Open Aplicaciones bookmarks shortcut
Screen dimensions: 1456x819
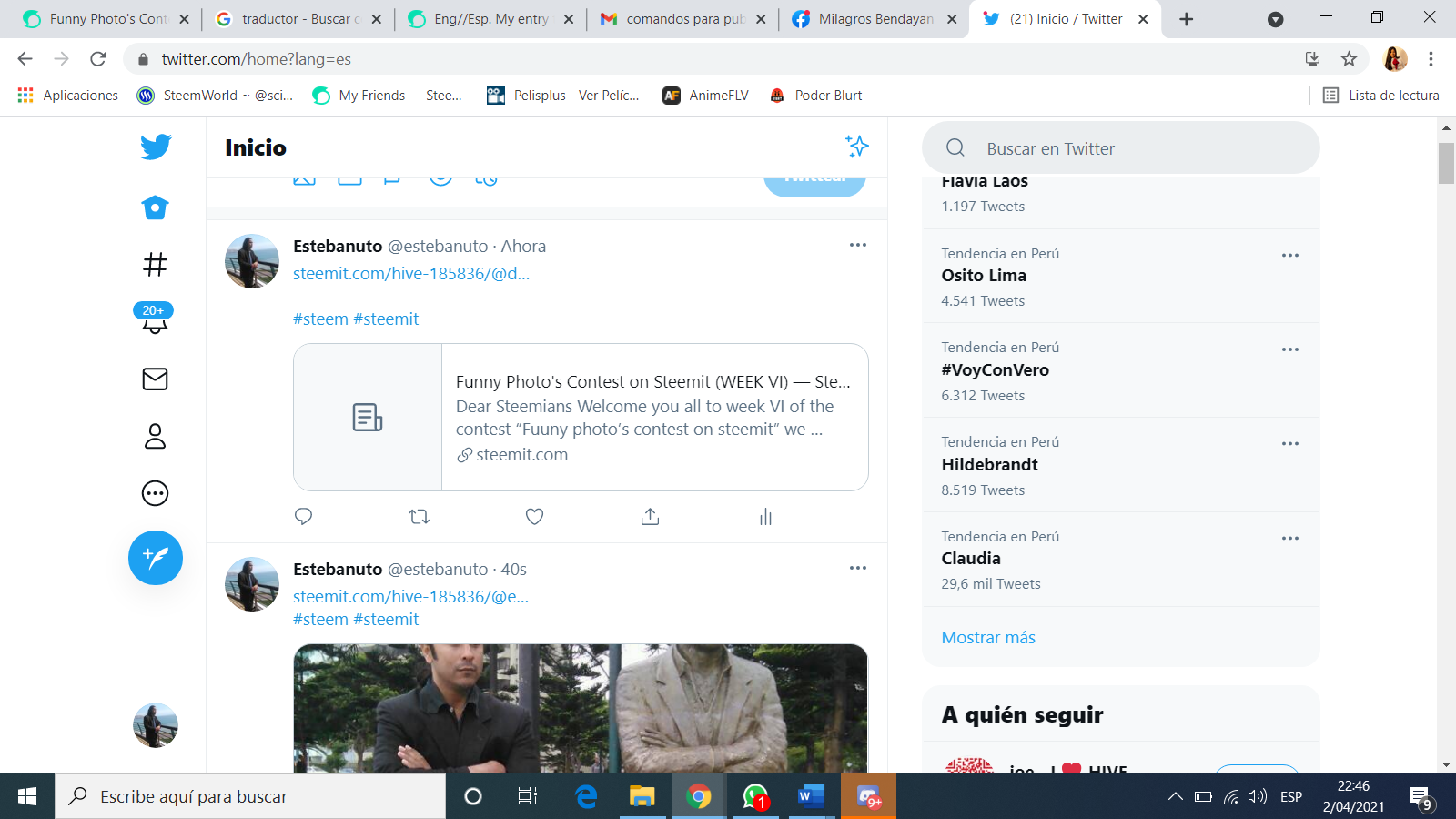[x=68, y=96]
